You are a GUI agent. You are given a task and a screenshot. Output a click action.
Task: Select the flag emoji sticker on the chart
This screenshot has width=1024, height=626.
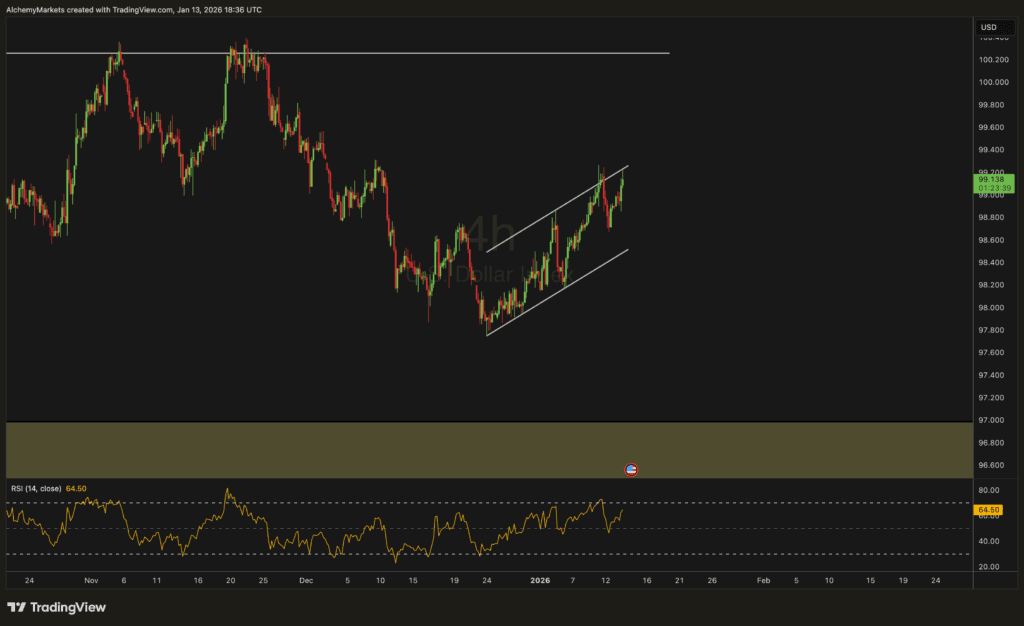631,469
